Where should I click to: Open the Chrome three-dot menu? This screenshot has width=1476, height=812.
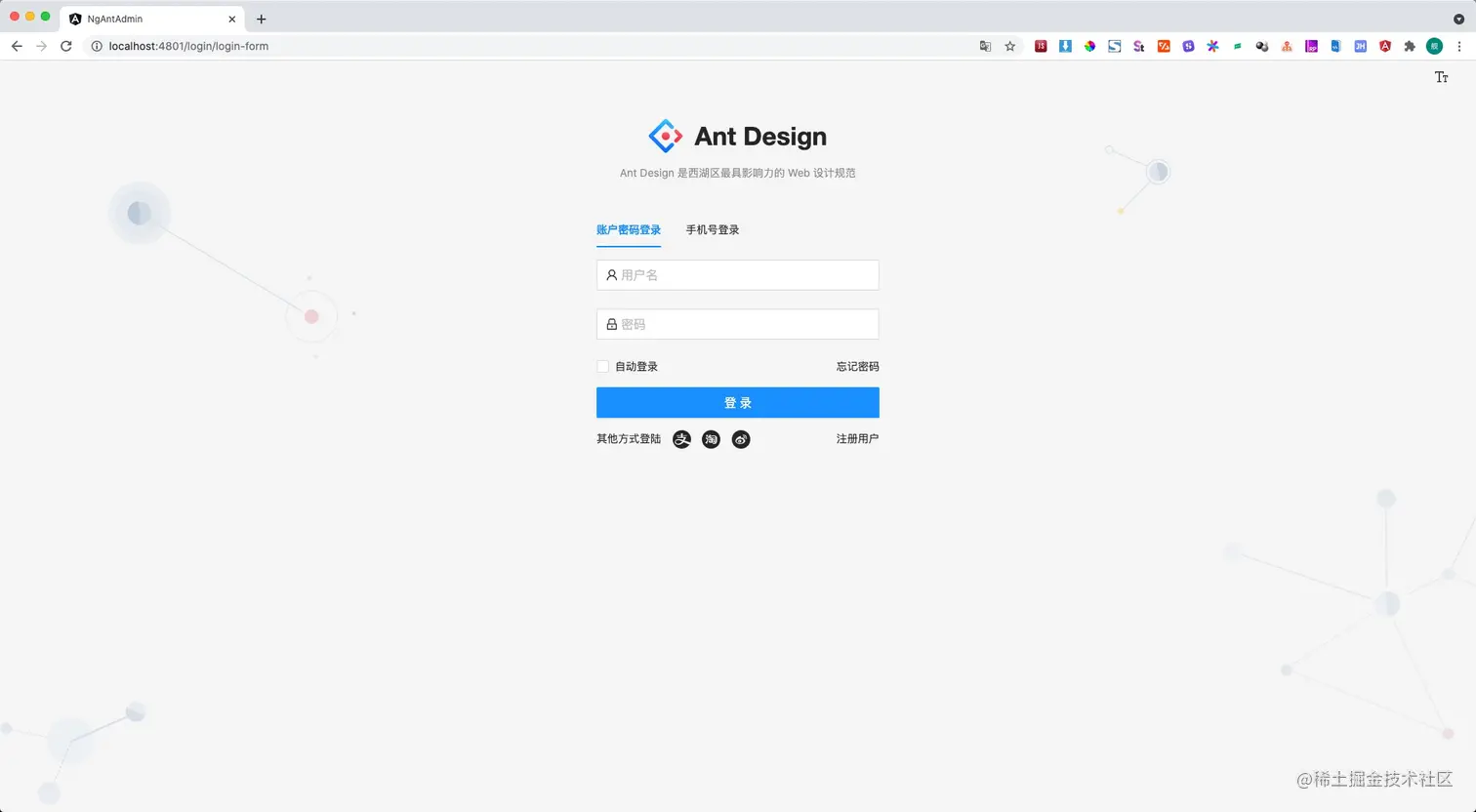coord(1459,46)
